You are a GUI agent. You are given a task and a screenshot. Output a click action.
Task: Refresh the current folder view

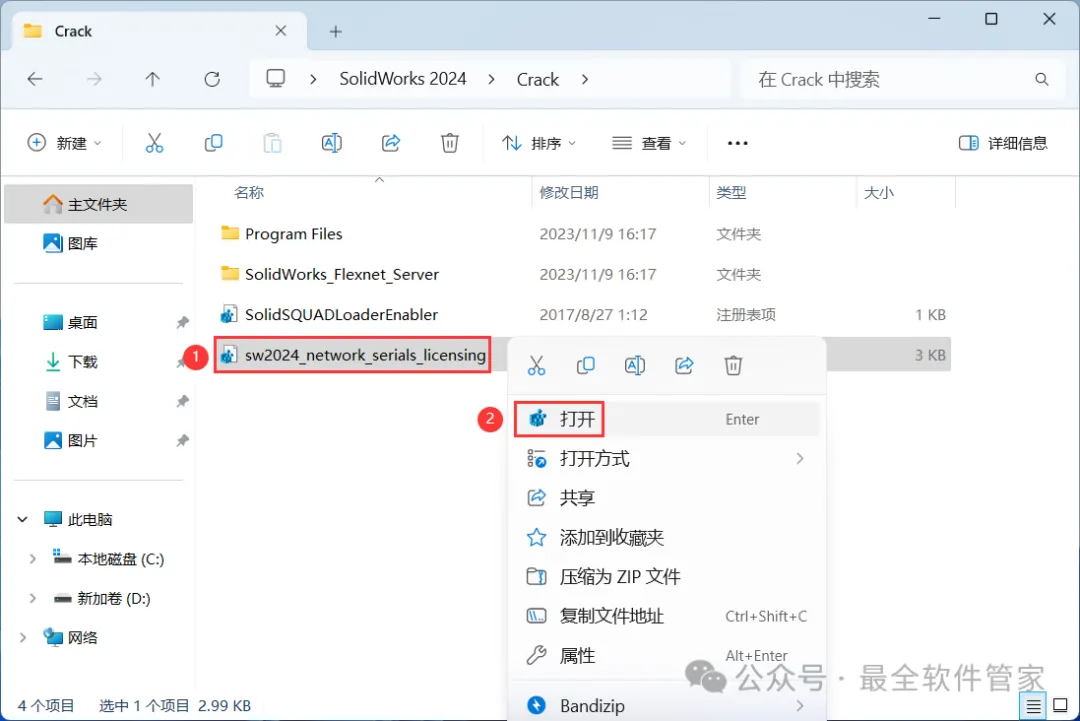coord(212,79)
